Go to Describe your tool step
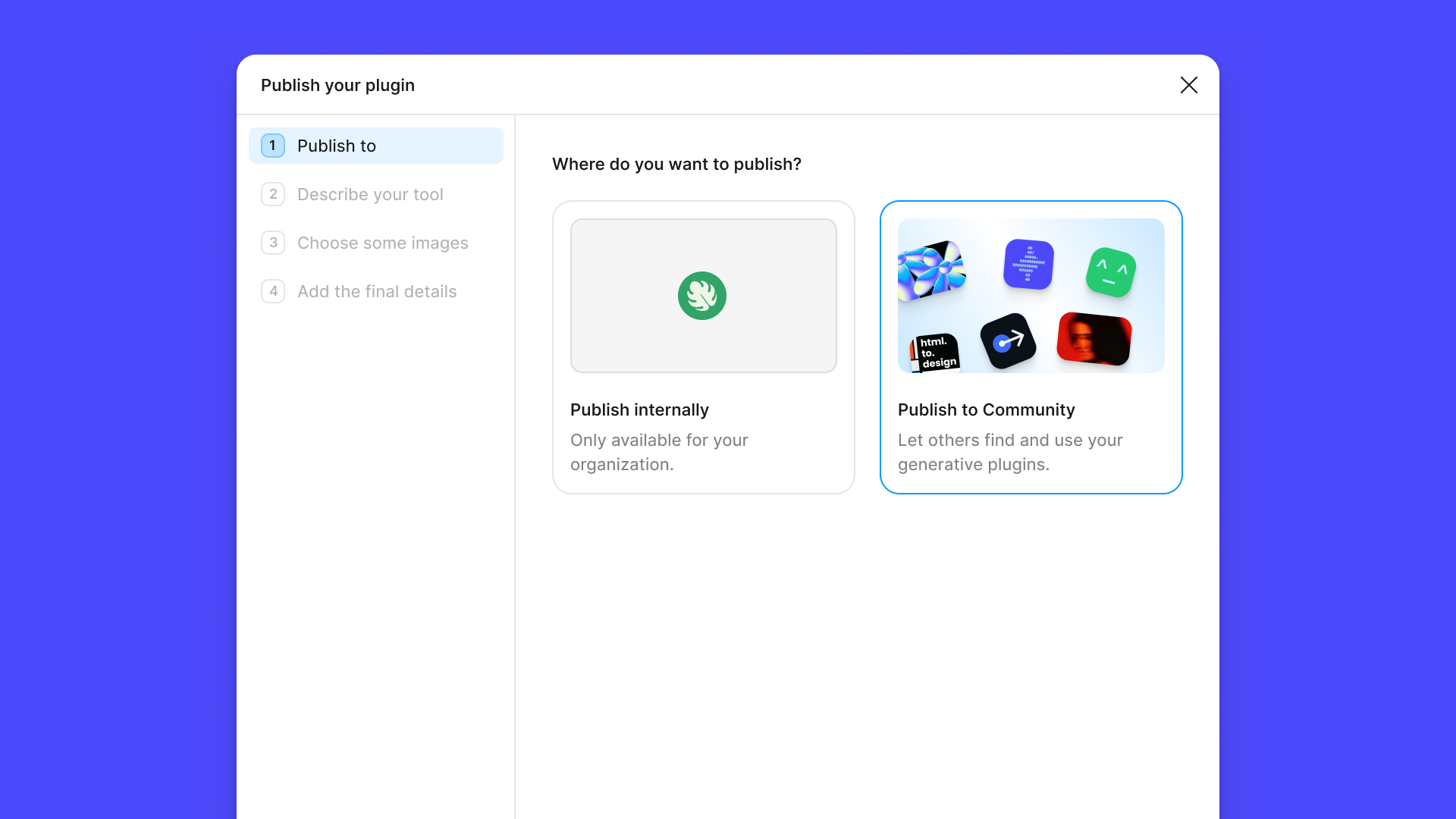Screen dimensions: 1456x819 [x=376, y=194]
